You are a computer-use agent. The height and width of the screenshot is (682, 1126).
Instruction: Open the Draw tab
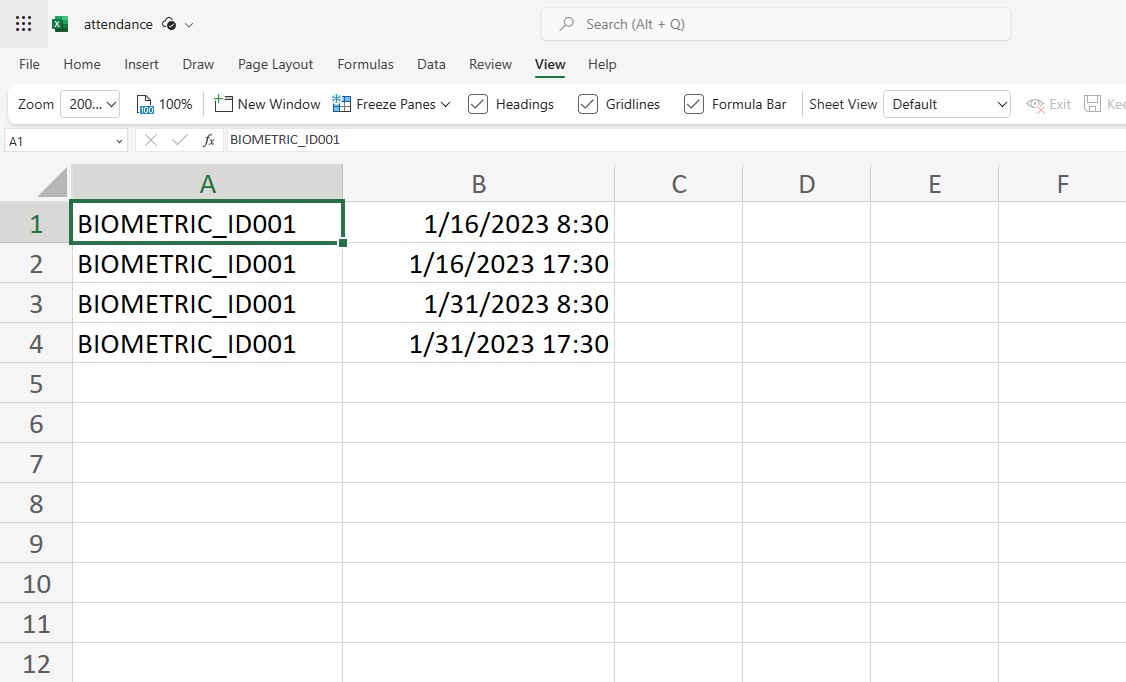(198, 64)
